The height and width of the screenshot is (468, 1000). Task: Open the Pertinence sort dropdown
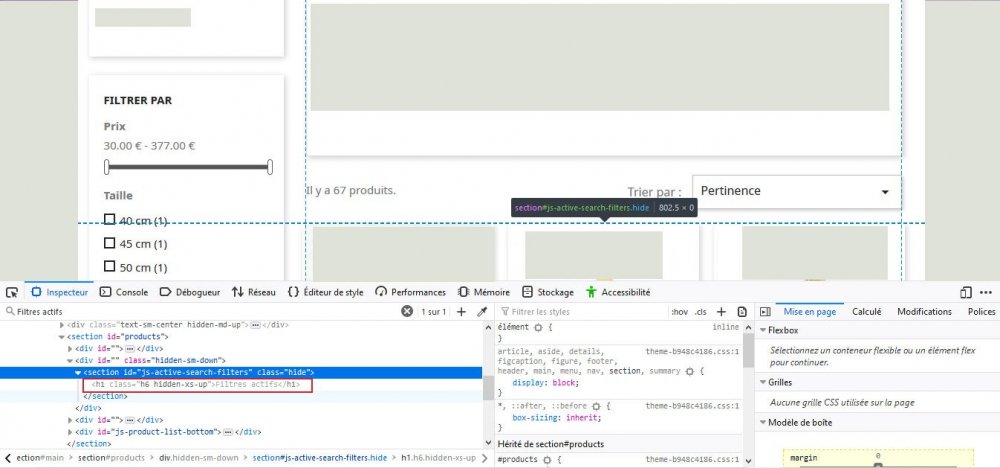(x=795, y=191)
